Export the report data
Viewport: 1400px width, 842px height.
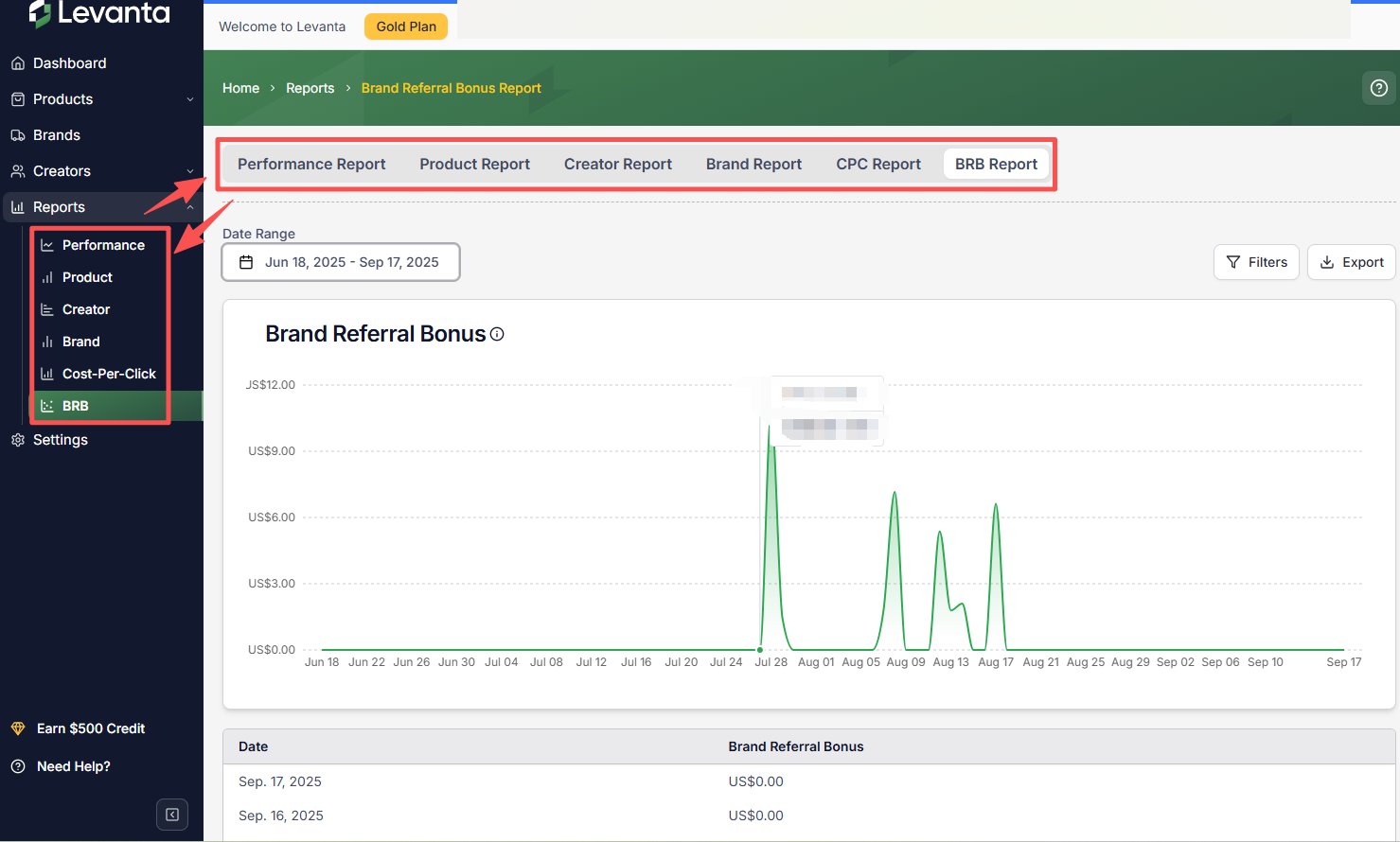pos(1351,262)
